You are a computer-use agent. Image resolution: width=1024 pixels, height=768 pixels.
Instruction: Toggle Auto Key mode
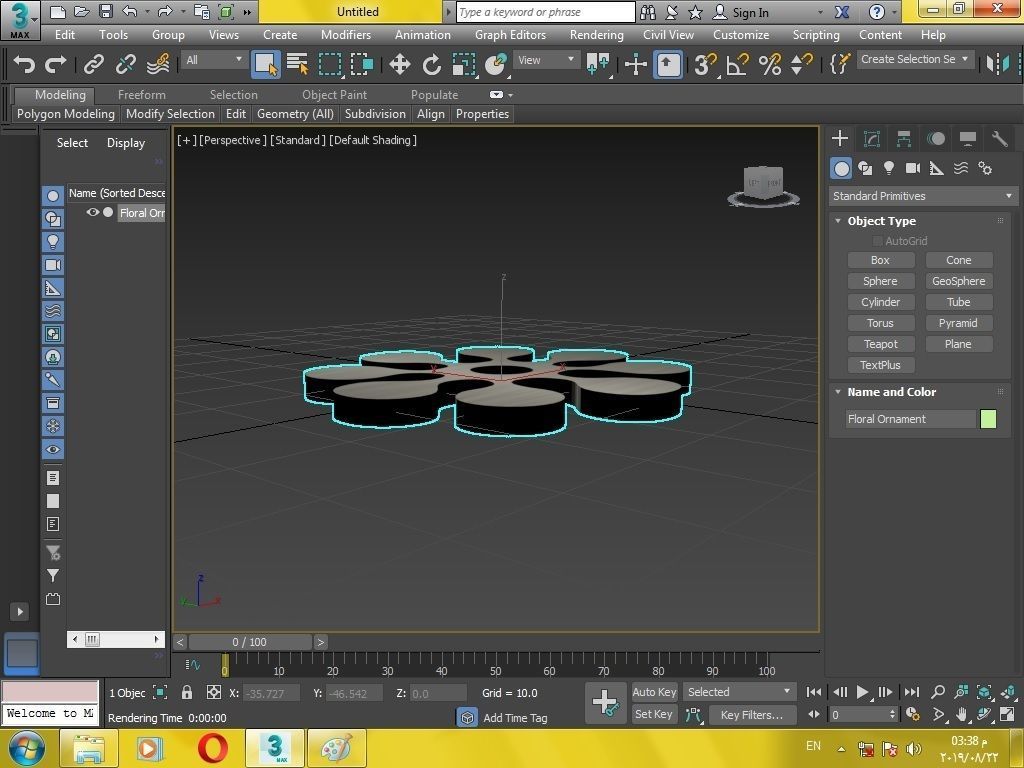point(654,692)
